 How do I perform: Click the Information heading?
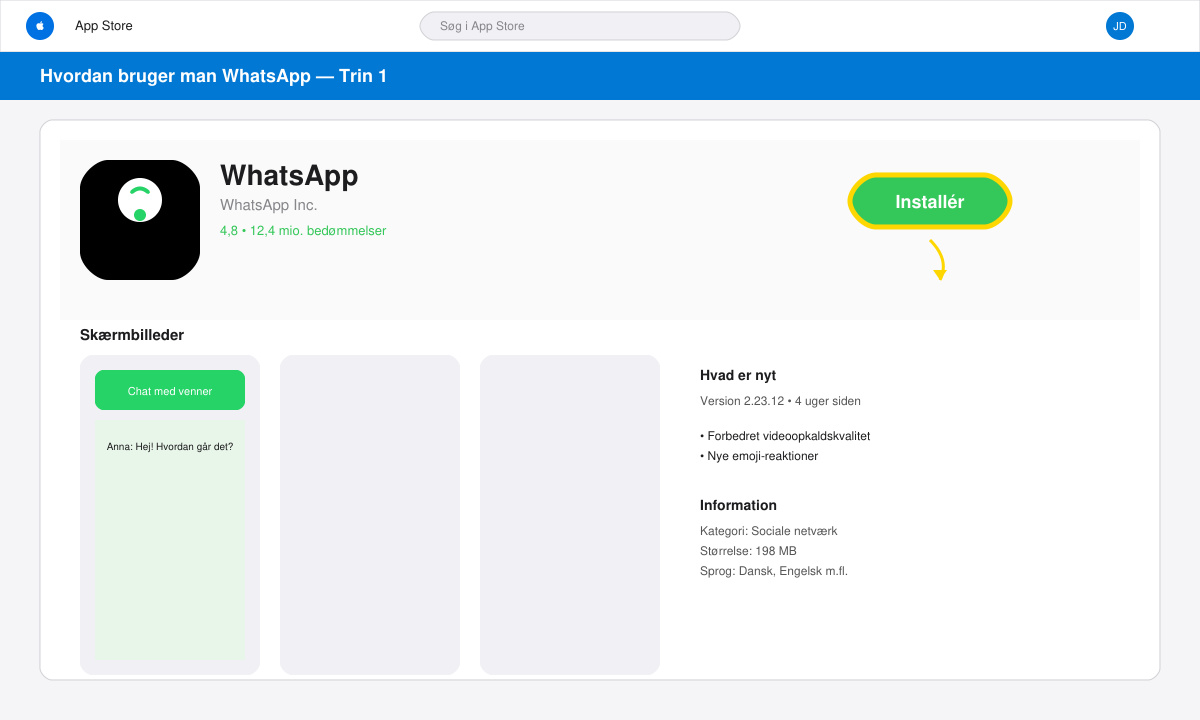(738, 506)
